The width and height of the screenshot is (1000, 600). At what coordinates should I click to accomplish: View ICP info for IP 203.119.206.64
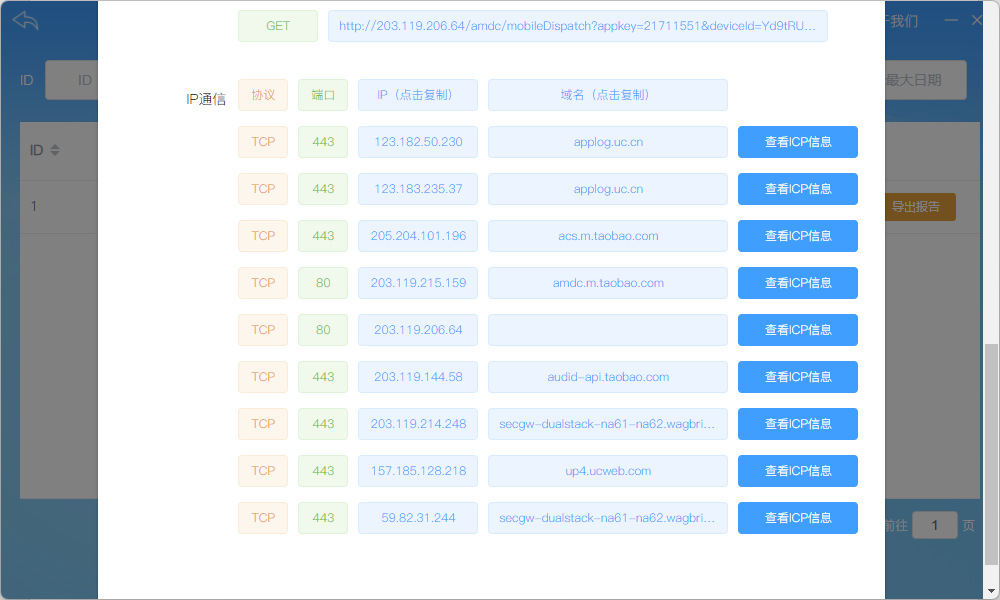[x=797, y=330]
